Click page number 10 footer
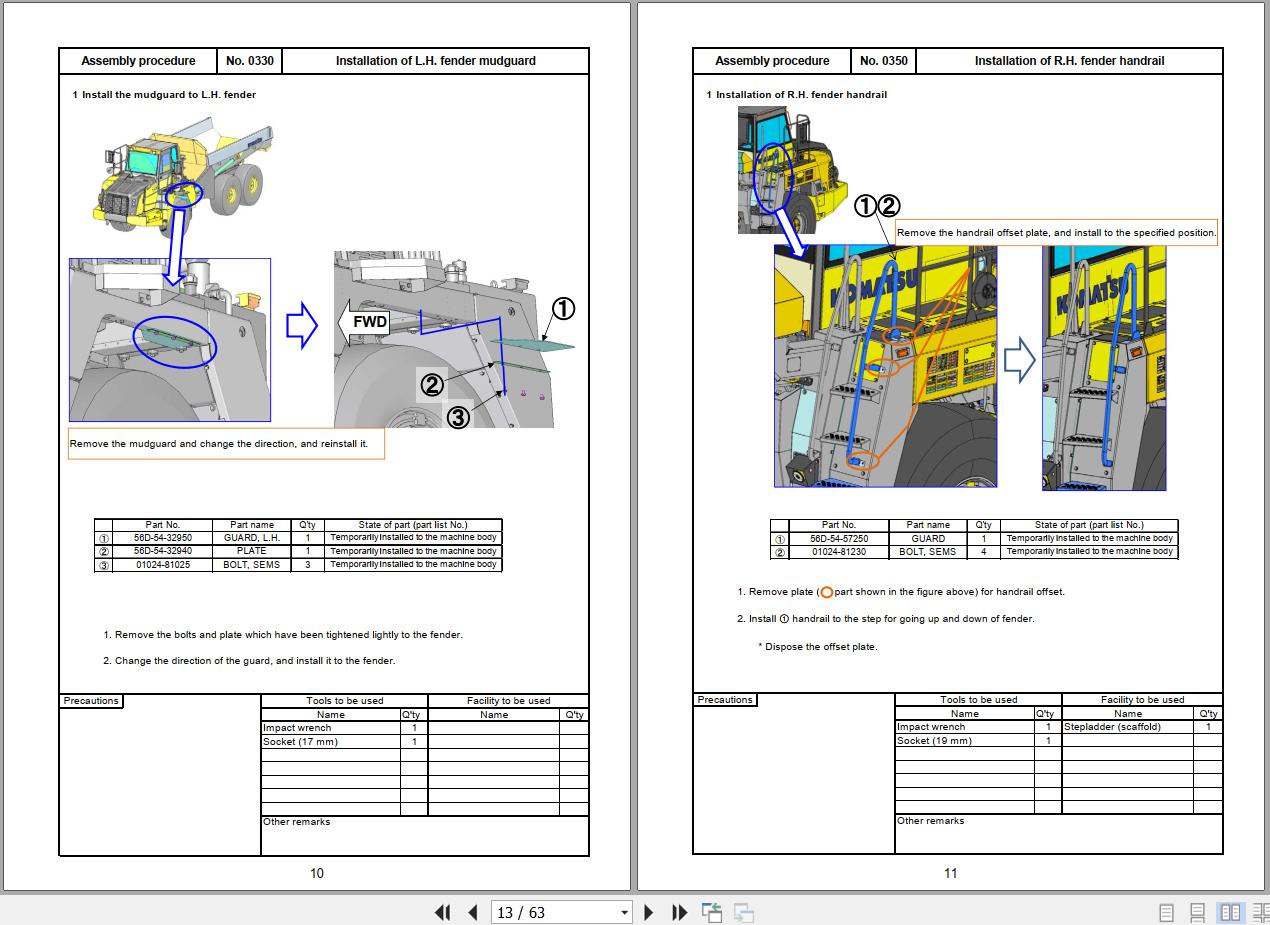 pos(317,873)
